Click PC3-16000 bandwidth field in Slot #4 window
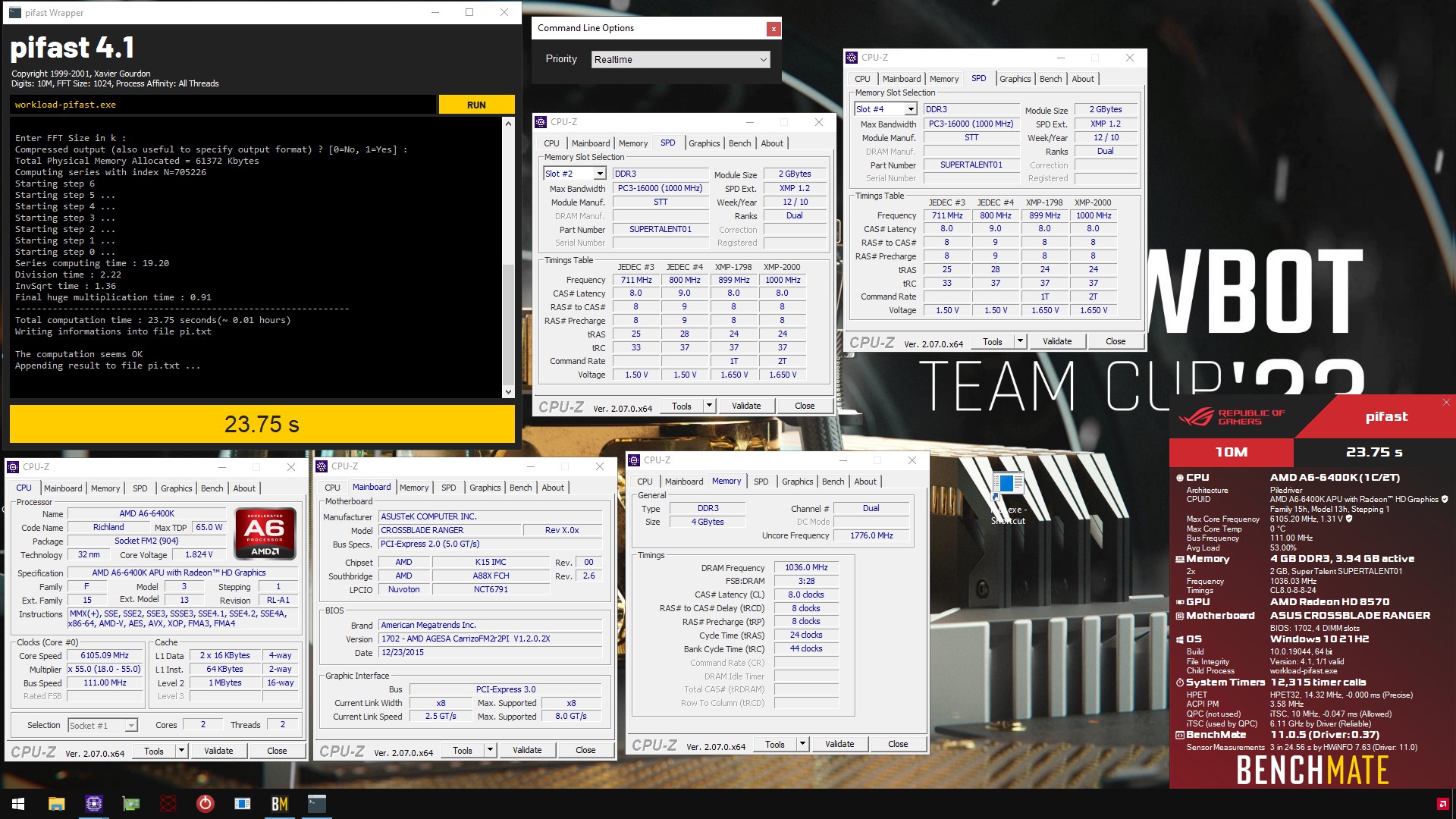The height and width of the screenshot is (819, 1456). 971,124
